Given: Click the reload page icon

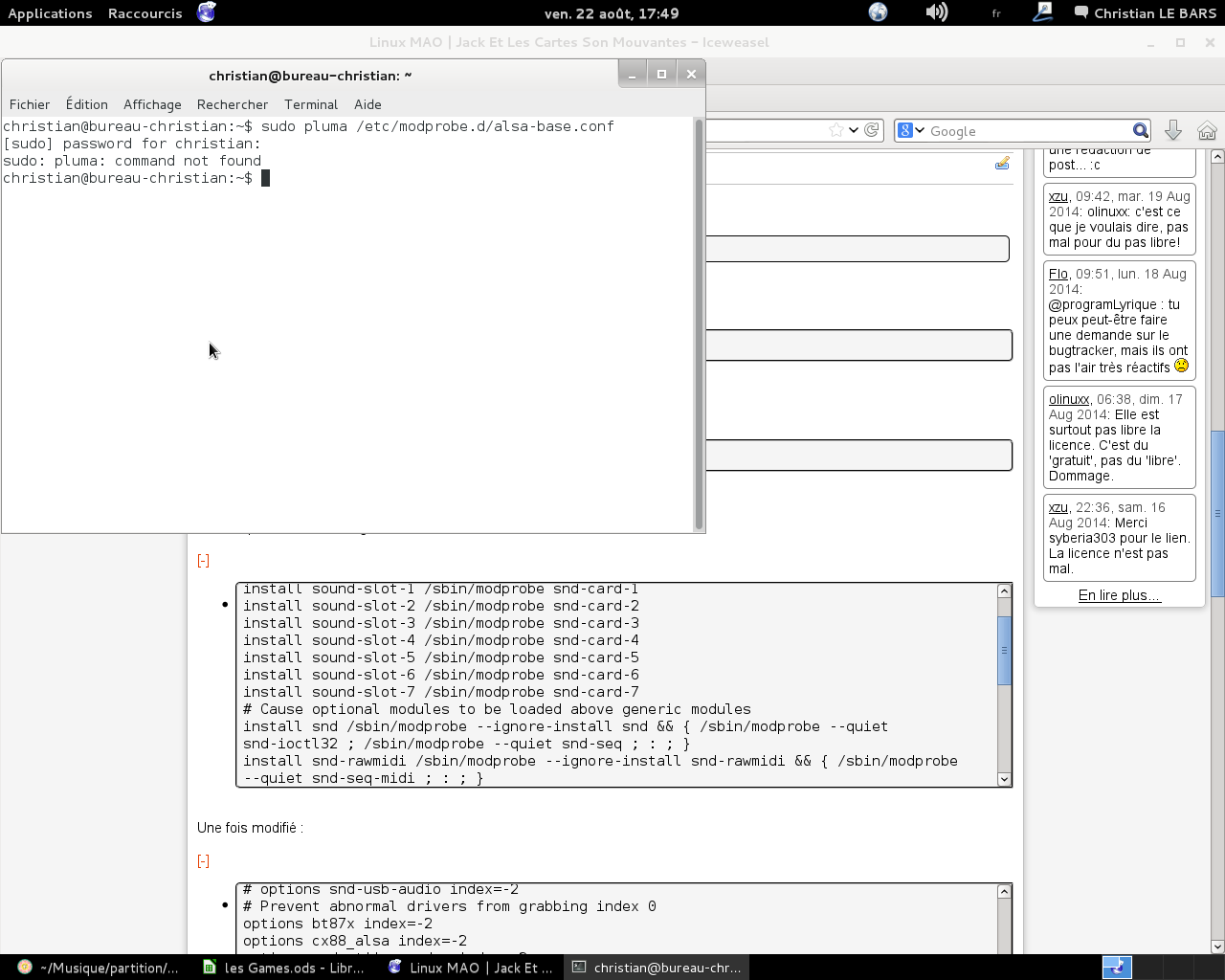Looking at the screenshot, I should coord(872,130).
